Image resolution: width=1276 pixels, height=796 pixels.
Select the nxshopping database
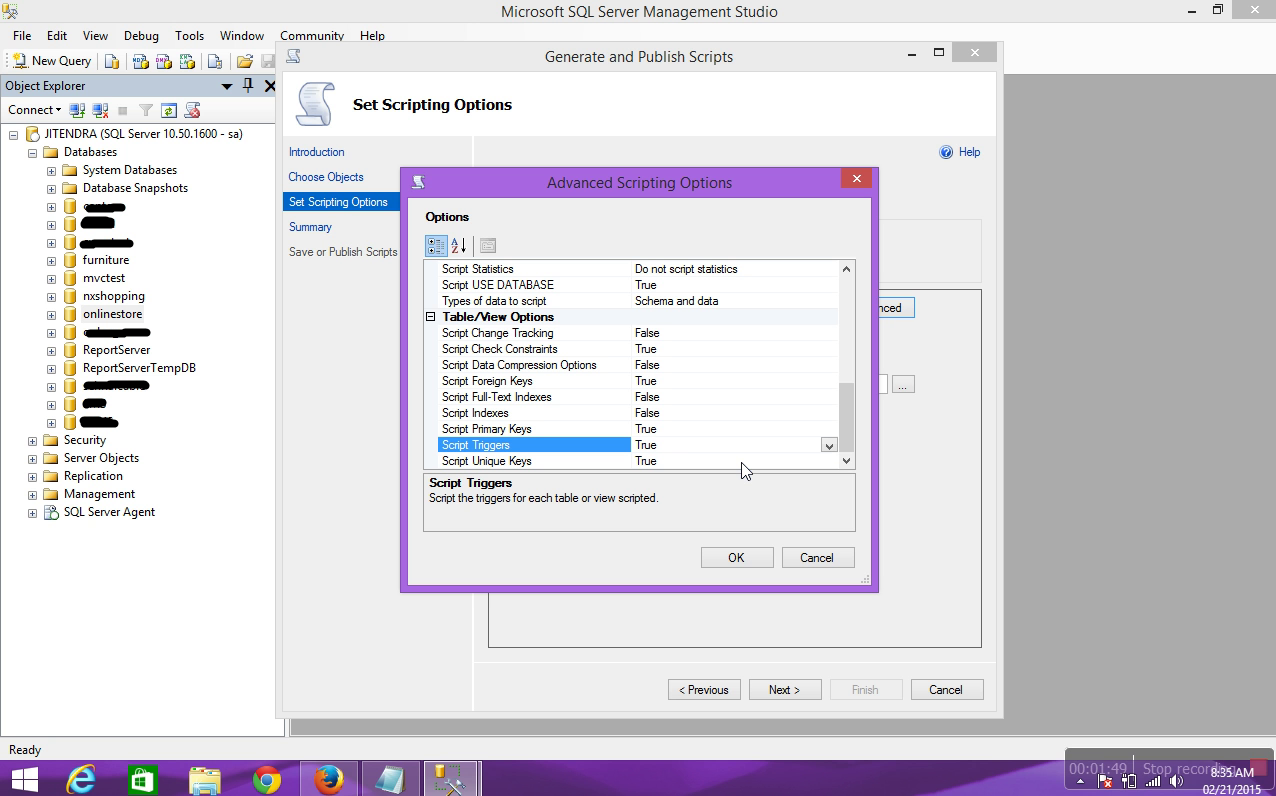[x=114, y=296]
